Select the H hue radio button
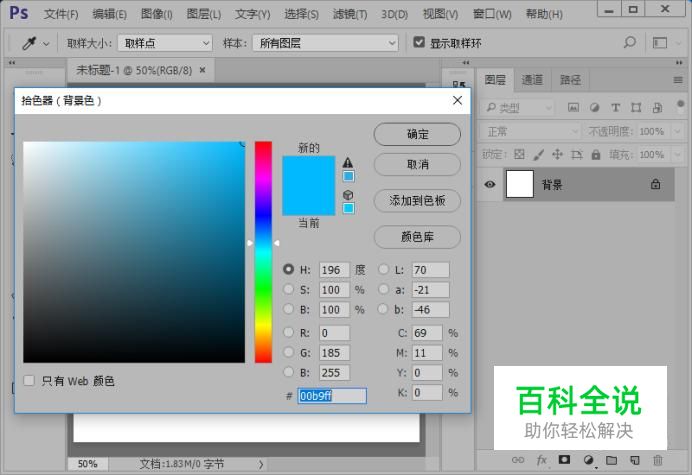Image resolution: width=692 pixels, height=475 pixels. (288, 269)
